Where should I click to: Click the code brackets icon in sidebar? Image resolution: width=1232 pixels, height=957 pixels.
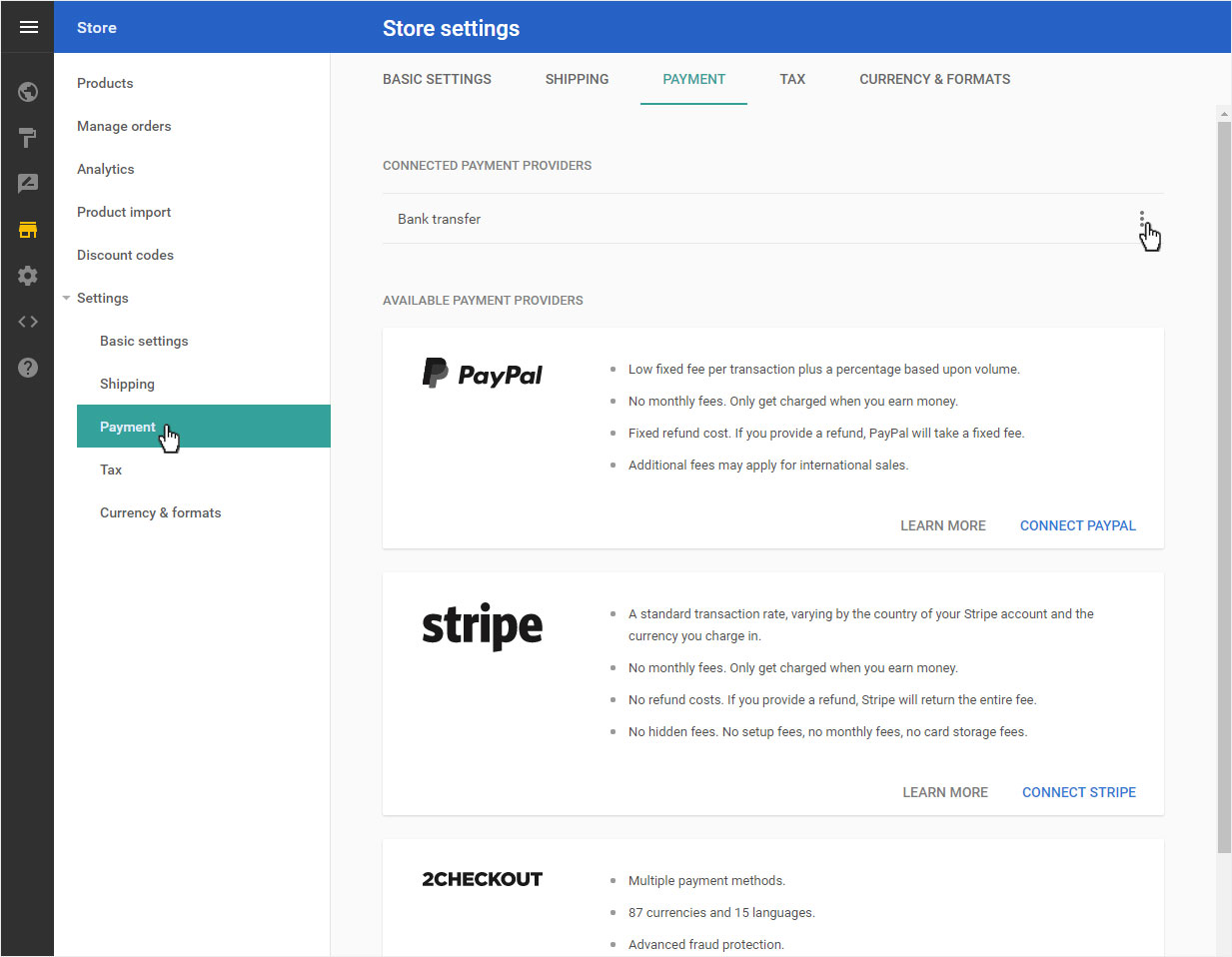28,322
